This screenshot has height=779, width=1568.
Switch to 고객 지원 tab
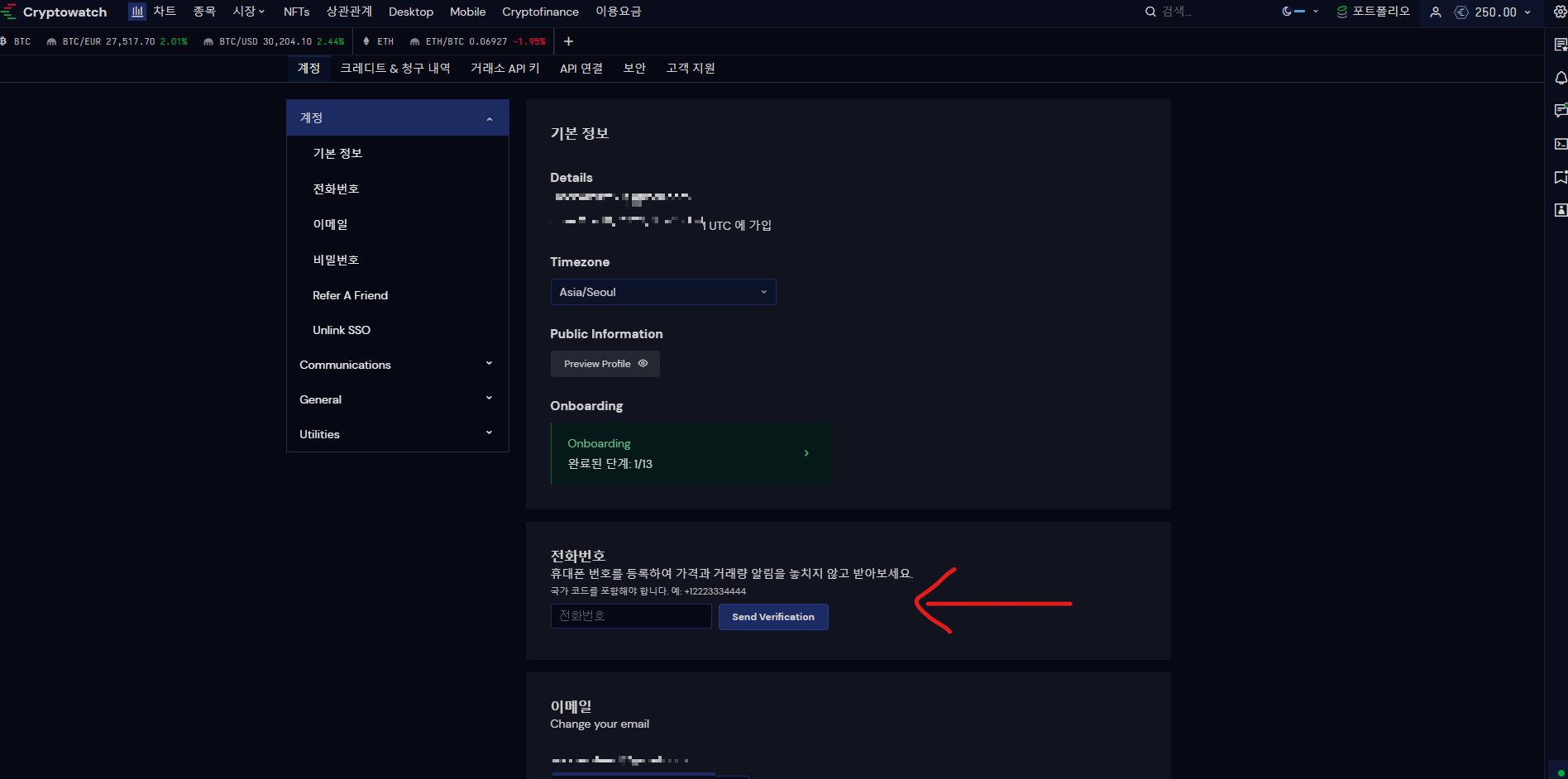tap(691, 69)
